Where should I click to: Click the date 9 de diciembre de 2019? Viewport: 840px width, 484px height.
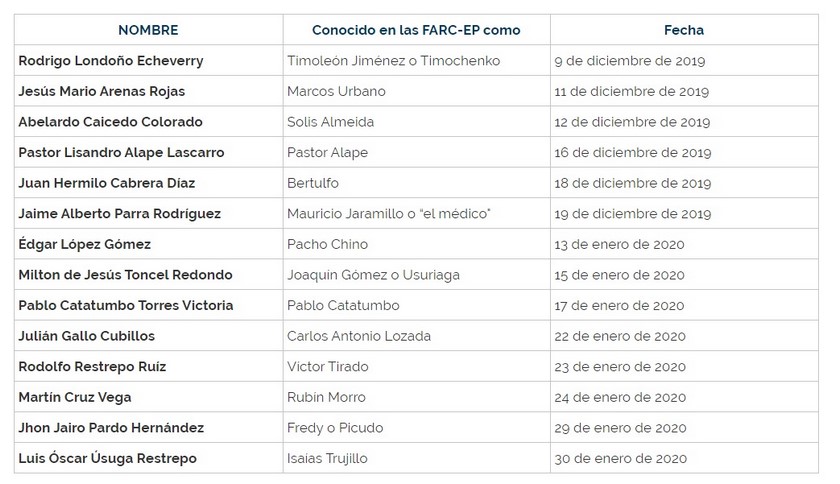pyautogui.click(x=630, y=61)
